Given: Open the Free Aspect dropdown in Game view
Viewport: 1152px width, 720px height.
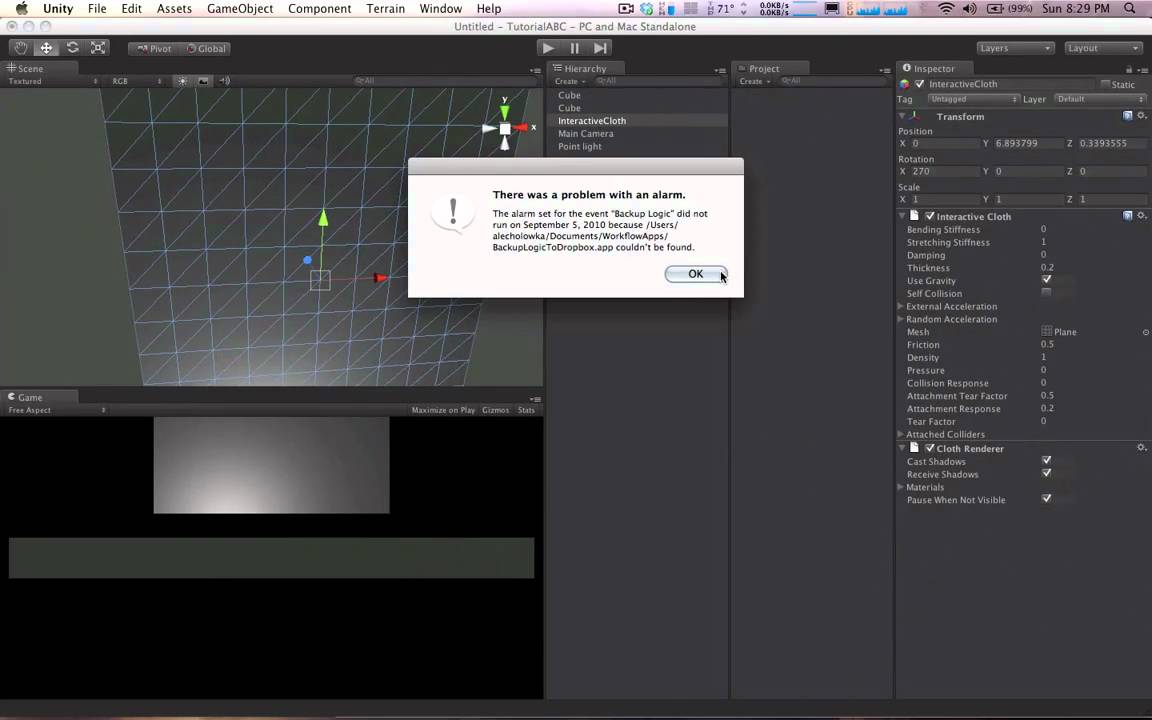Looking at the screenshot, I should click(x=56, y=410).
